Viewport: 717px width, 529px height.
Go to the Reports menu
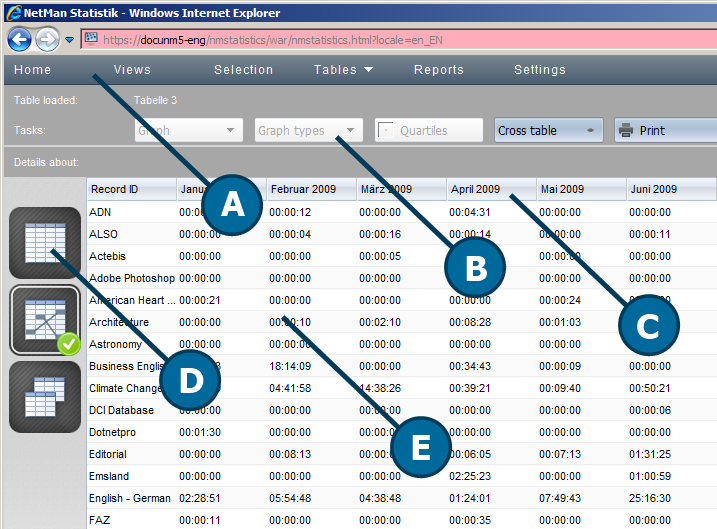pos(439,70)
